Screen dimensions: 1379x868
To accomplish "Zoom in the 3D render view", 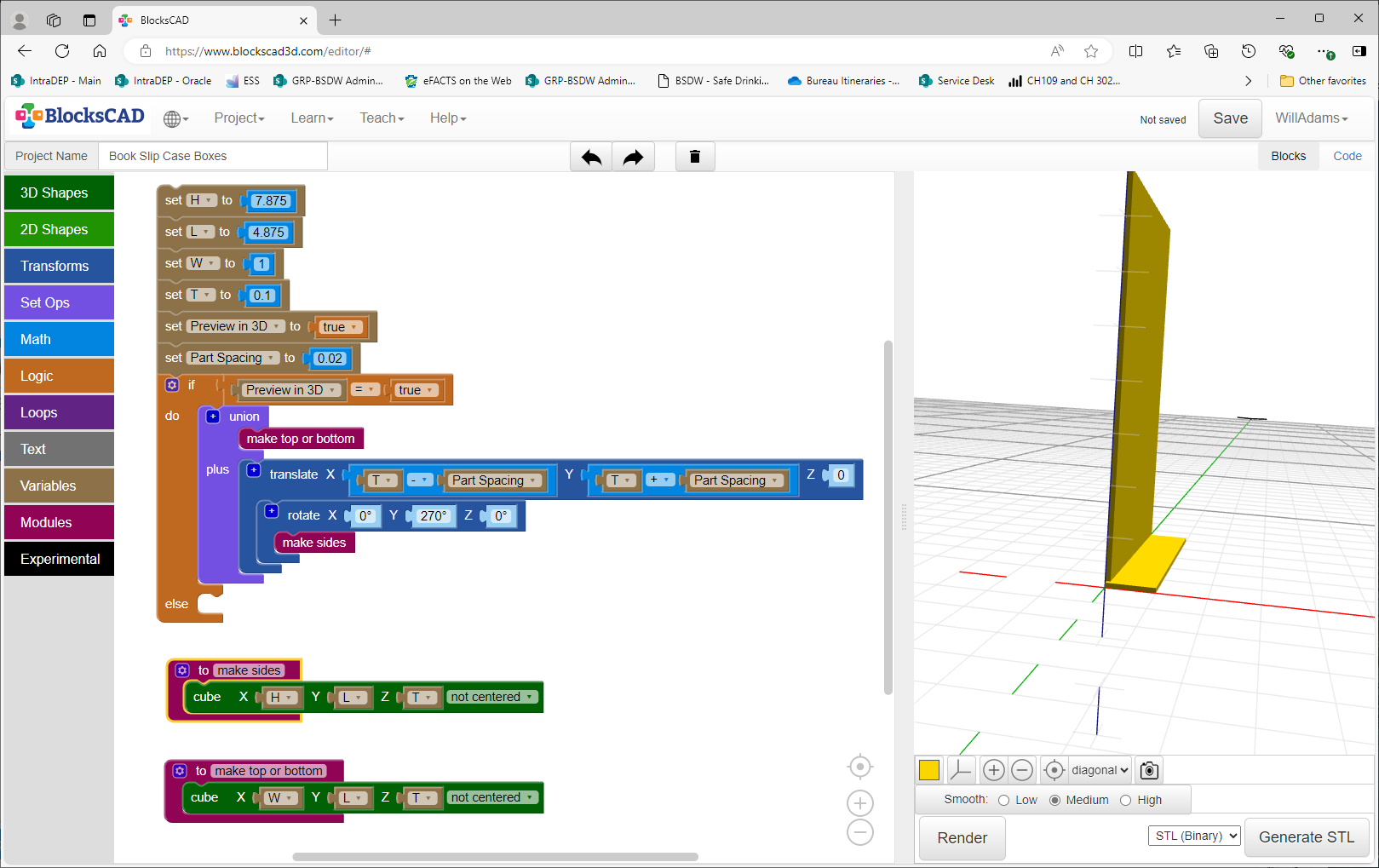I will [x=994, y=770].
